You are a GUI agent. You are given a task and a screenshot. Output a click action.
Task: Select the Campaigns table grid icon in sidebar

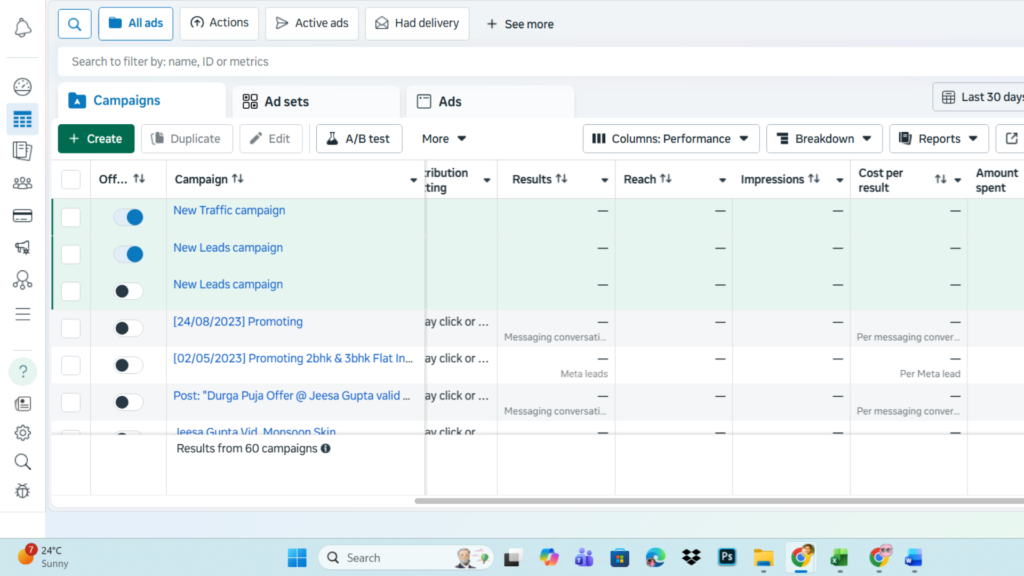click(x=22, y=119)
